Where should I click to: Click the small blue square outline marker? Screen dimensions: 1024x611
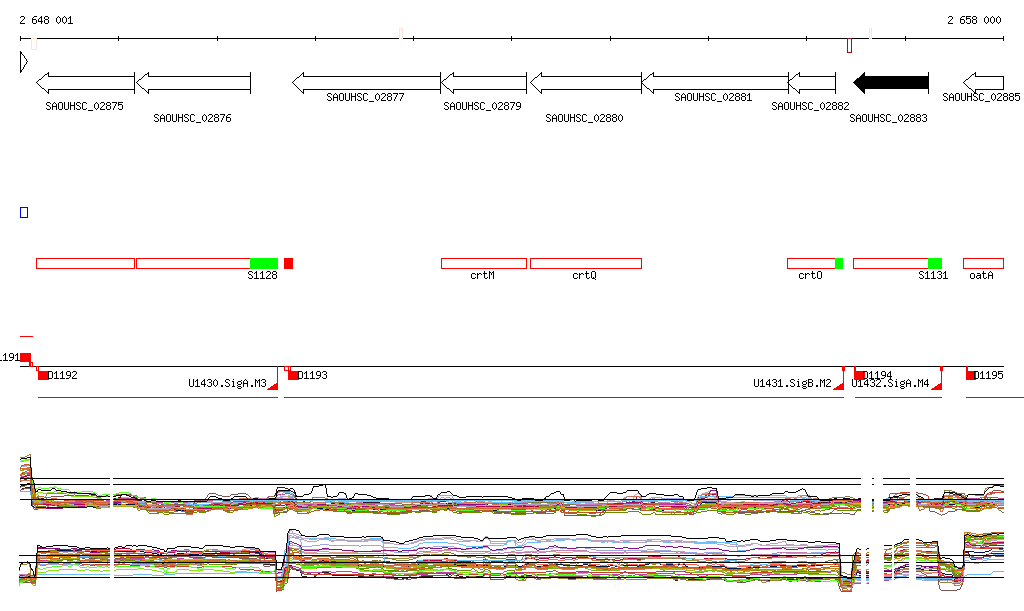[24, 212]
